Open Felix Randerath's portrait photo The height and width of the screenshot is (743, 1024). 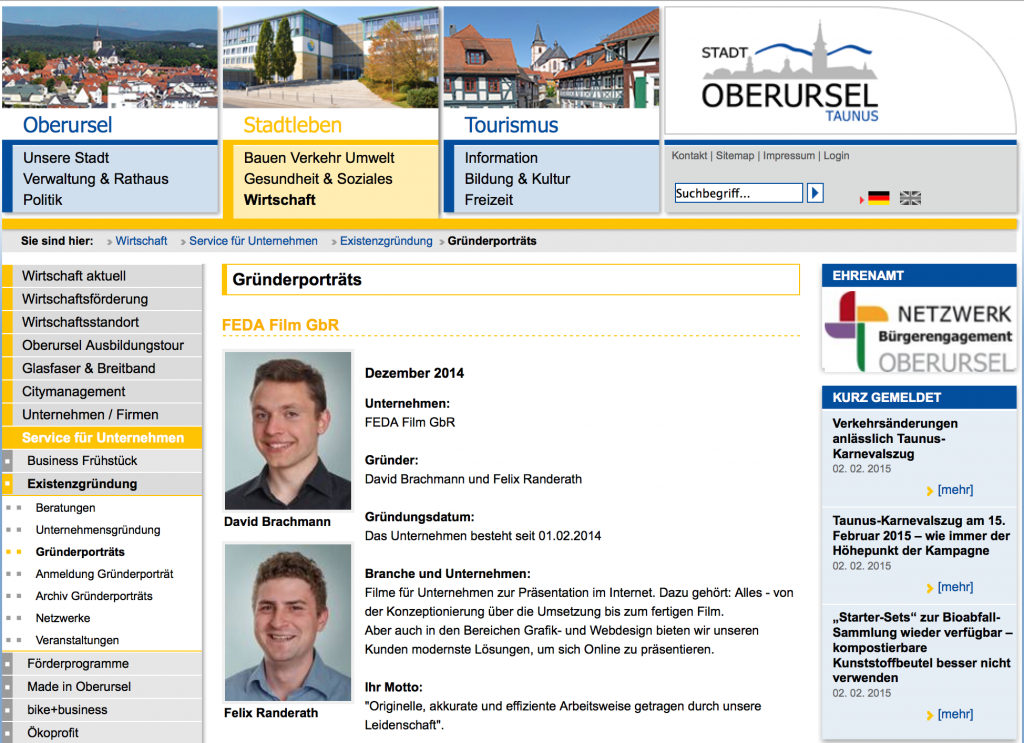[288, 622]
